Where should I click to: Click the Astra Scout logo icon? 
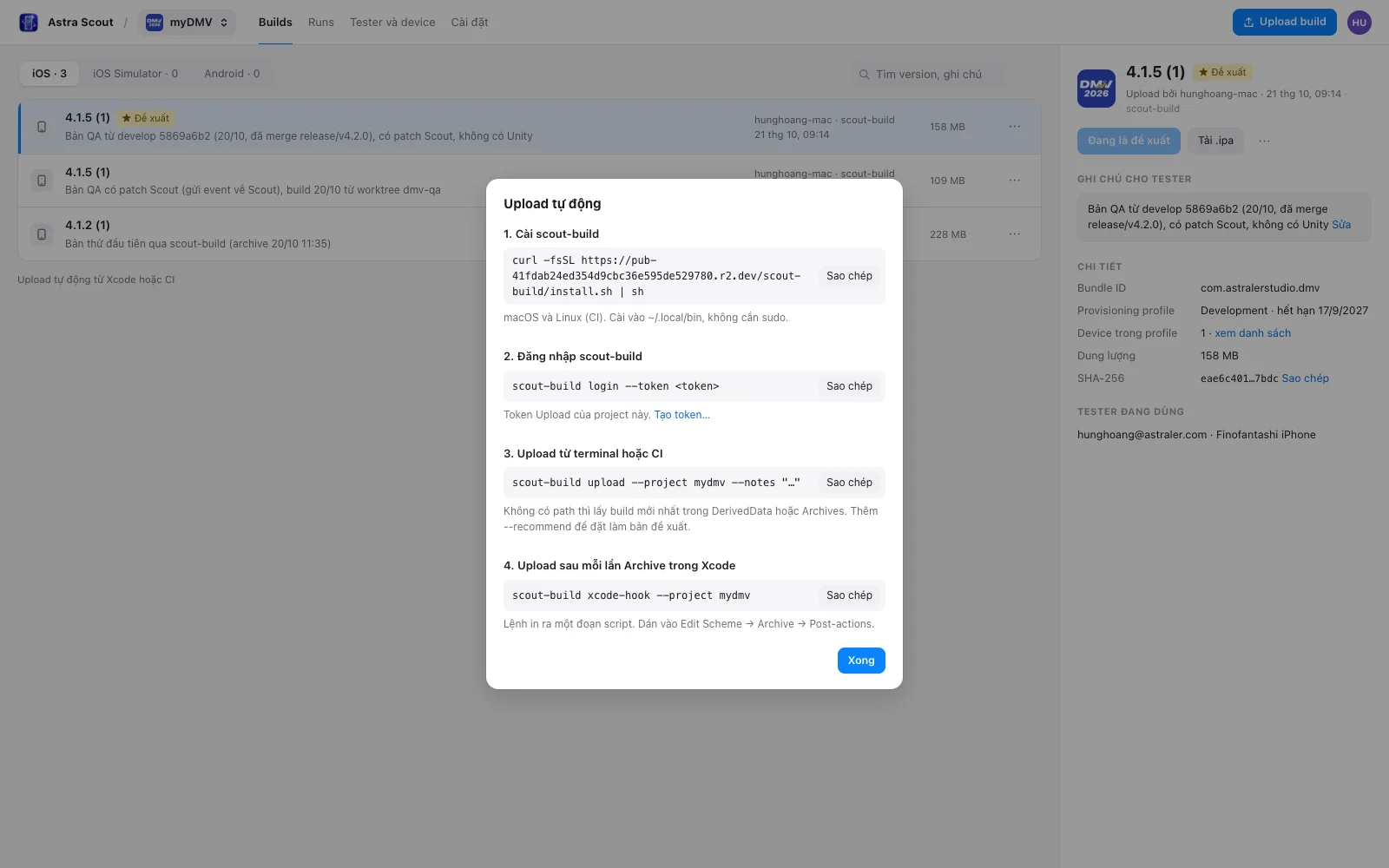(x=29, y=23)
